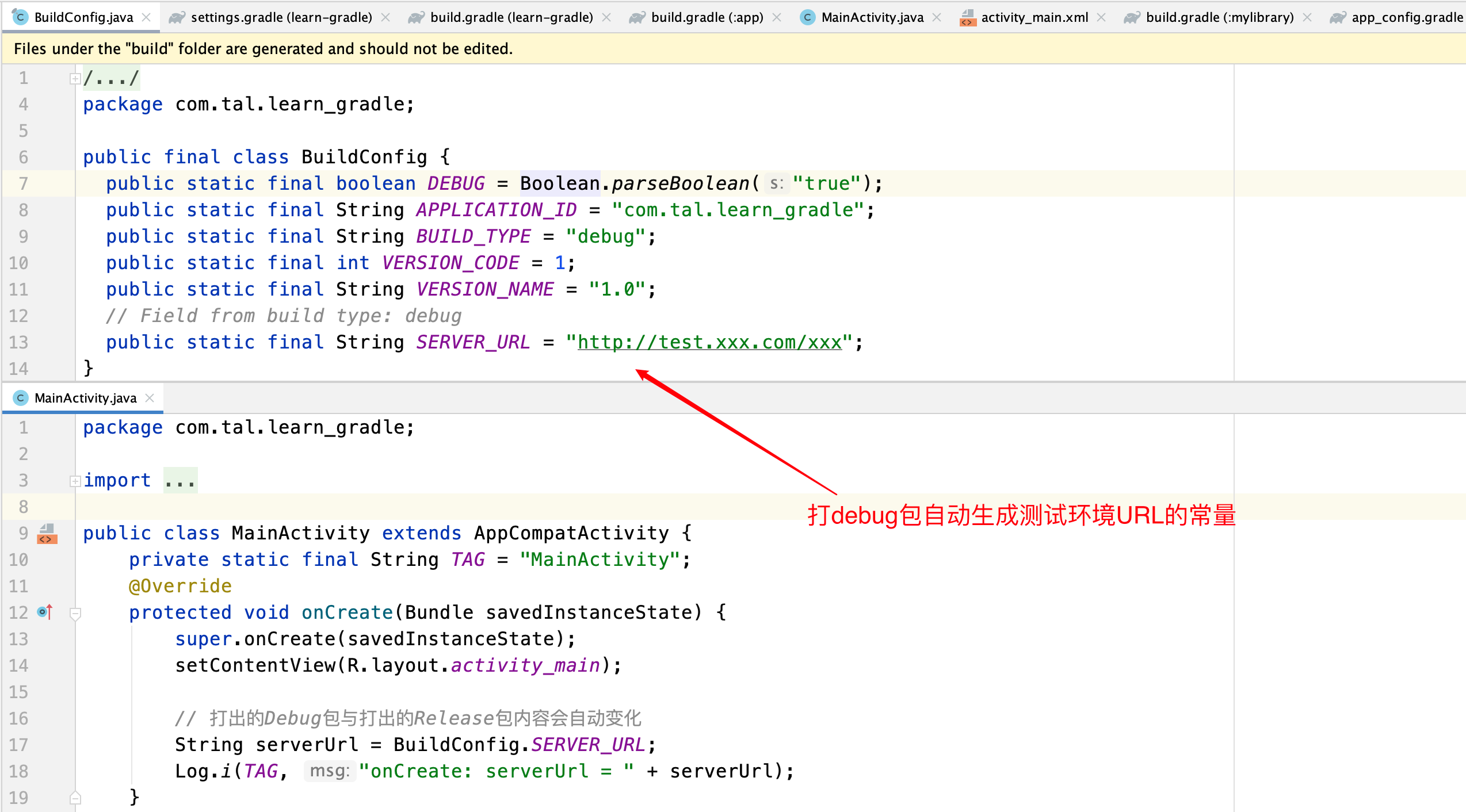
Task: Collapse the onCreate method fold marker
Action: (x=75, y=613)
